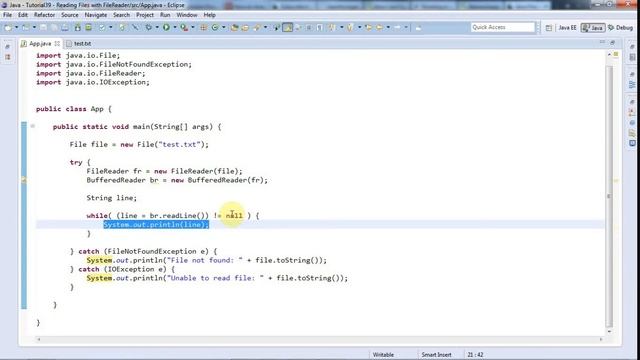640x360 pixels.
Task: Click the Next Annotation toolbar icon
Action: (x=332, y=27)
